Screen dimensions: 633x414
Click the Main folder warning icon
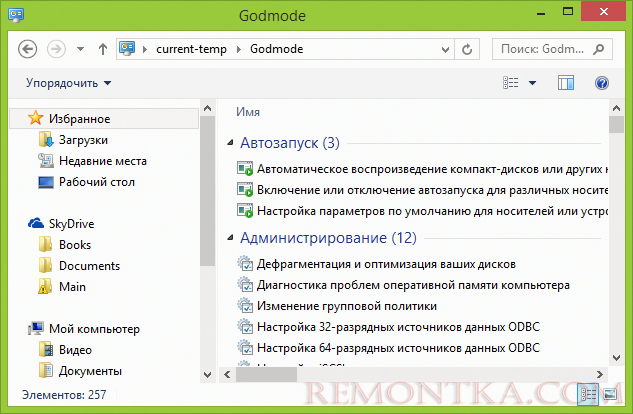(x=45, y=286)
